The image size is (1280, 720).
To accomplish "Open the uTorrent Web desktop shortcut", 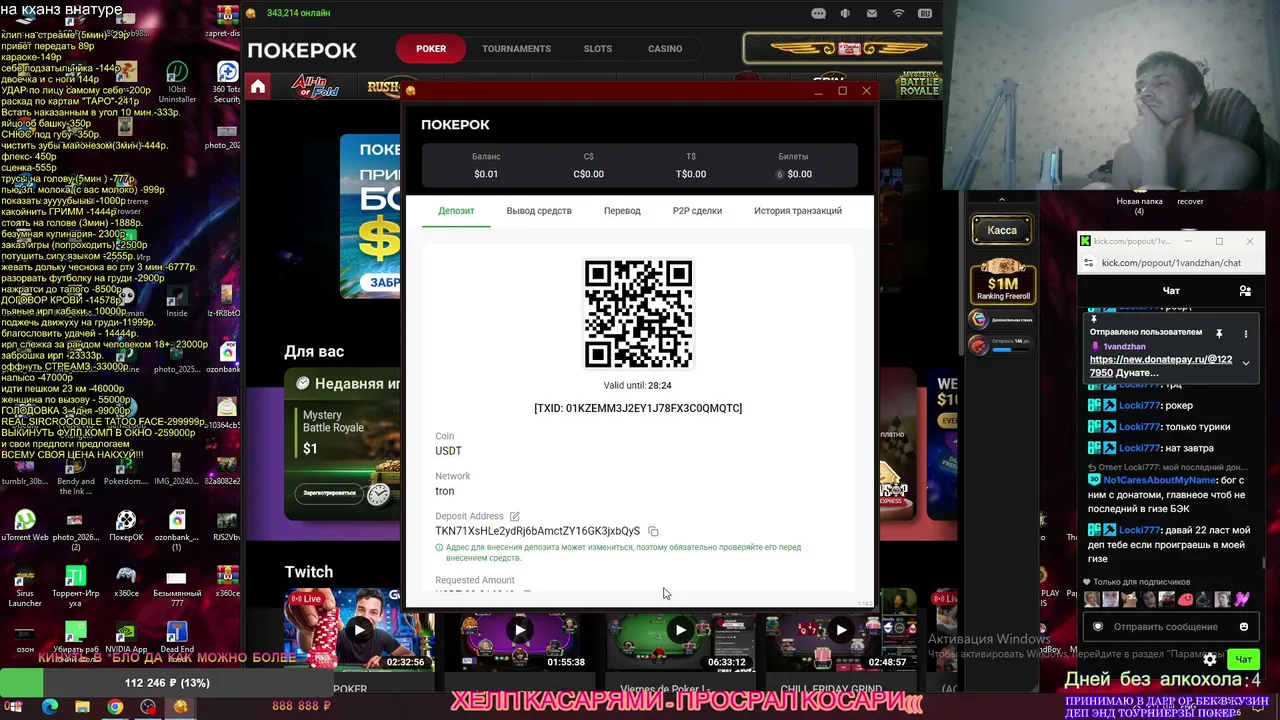I will click(x=25, y=526).
